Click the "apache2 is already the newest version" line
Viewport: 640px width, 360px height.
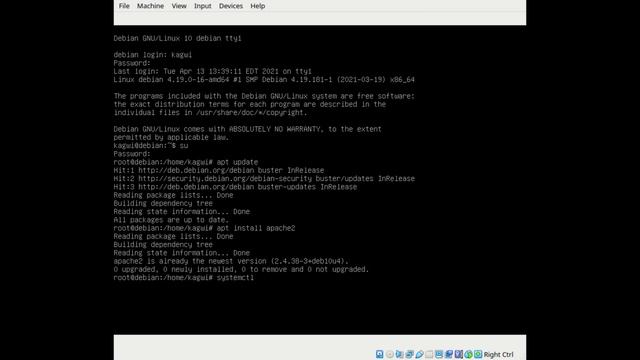point(231,261)
